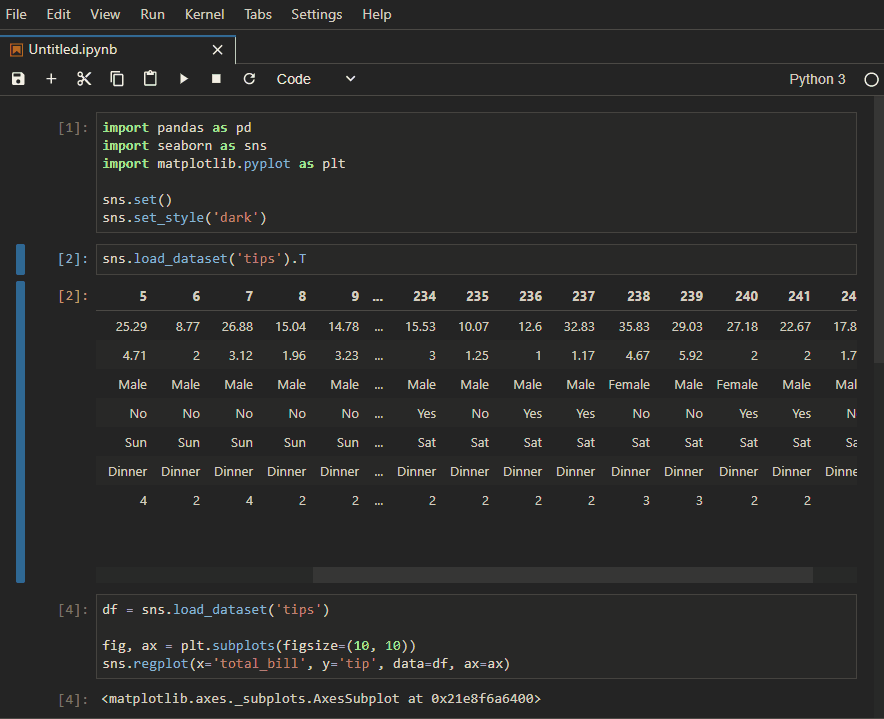The width and height of the screenshot is (884, 719).
Task: Click the import statements code cell
Action: point(476,172)
